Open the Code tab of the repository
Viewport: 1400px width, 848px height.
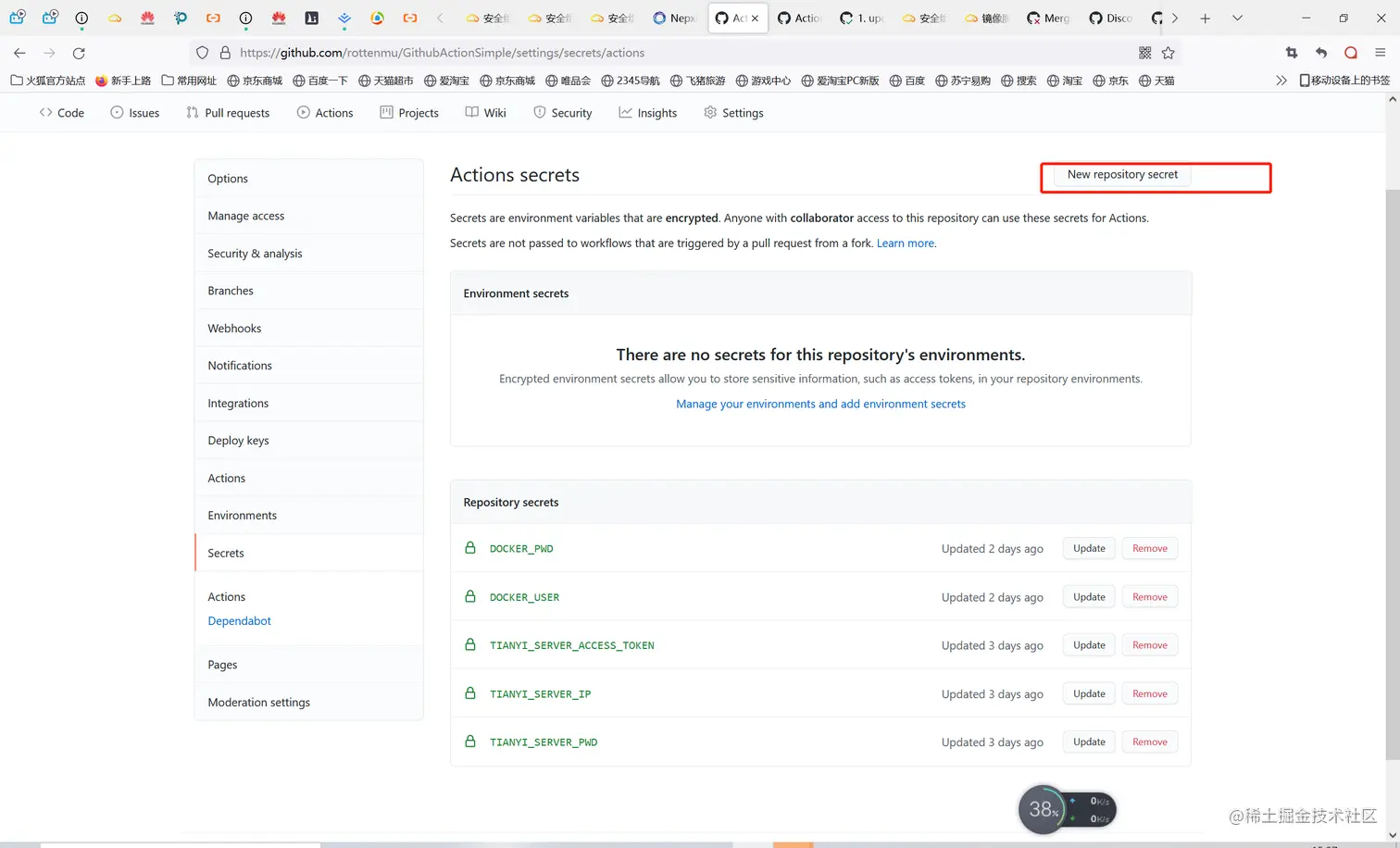[x=62, y=113]
